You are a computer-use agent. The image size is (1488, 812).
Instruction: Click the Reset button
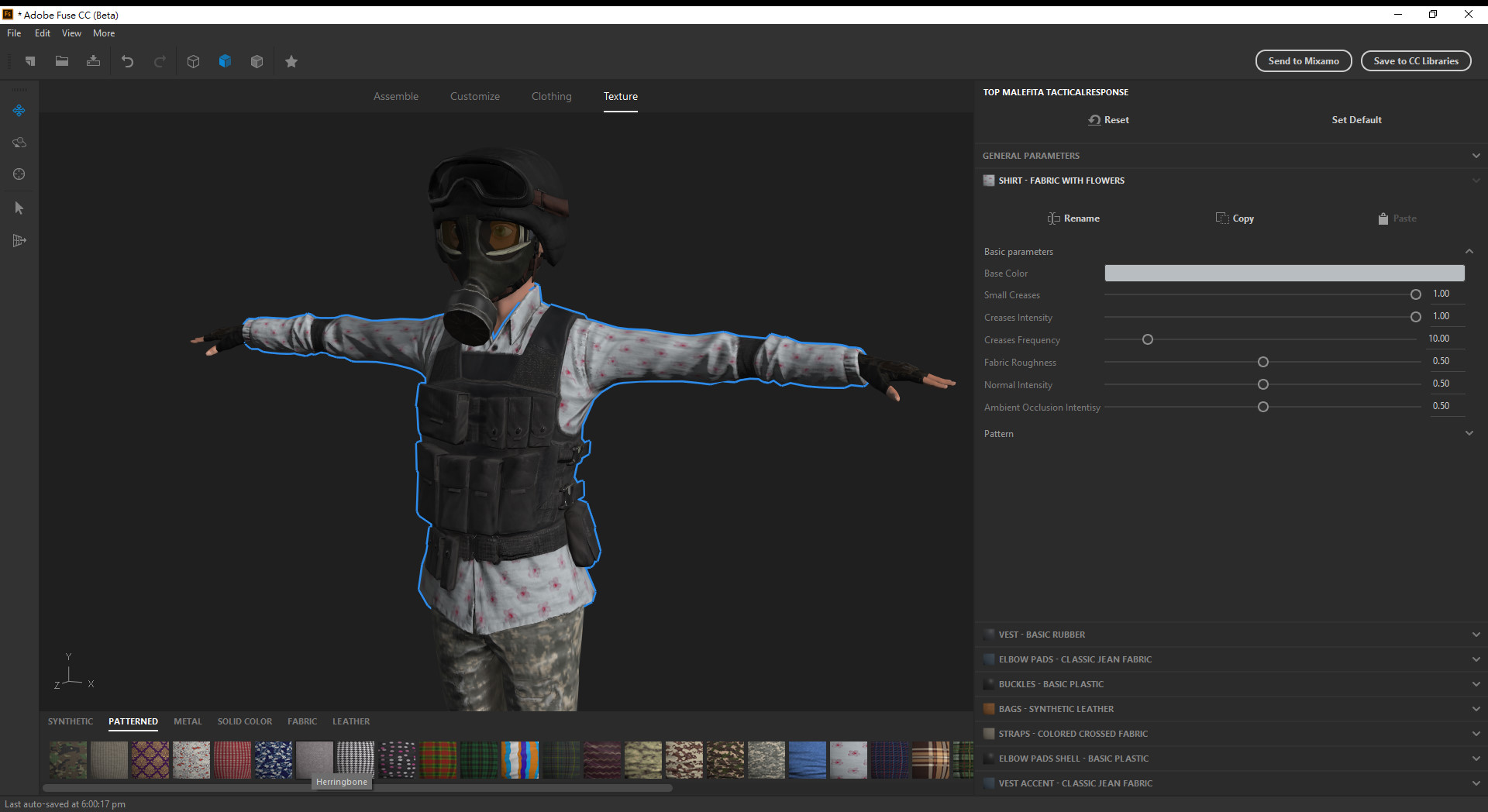point(1108,120)
